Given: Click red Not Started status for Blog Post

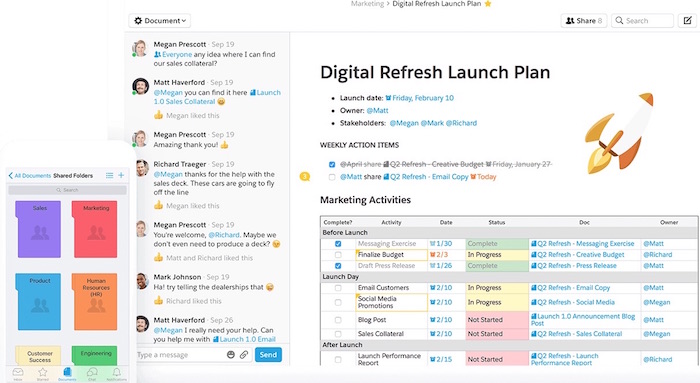Looking at the screenshot, I should [496, 320].
